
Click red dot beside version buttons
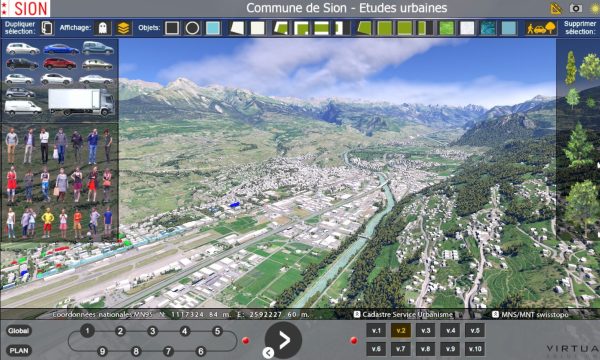point(354,340)
